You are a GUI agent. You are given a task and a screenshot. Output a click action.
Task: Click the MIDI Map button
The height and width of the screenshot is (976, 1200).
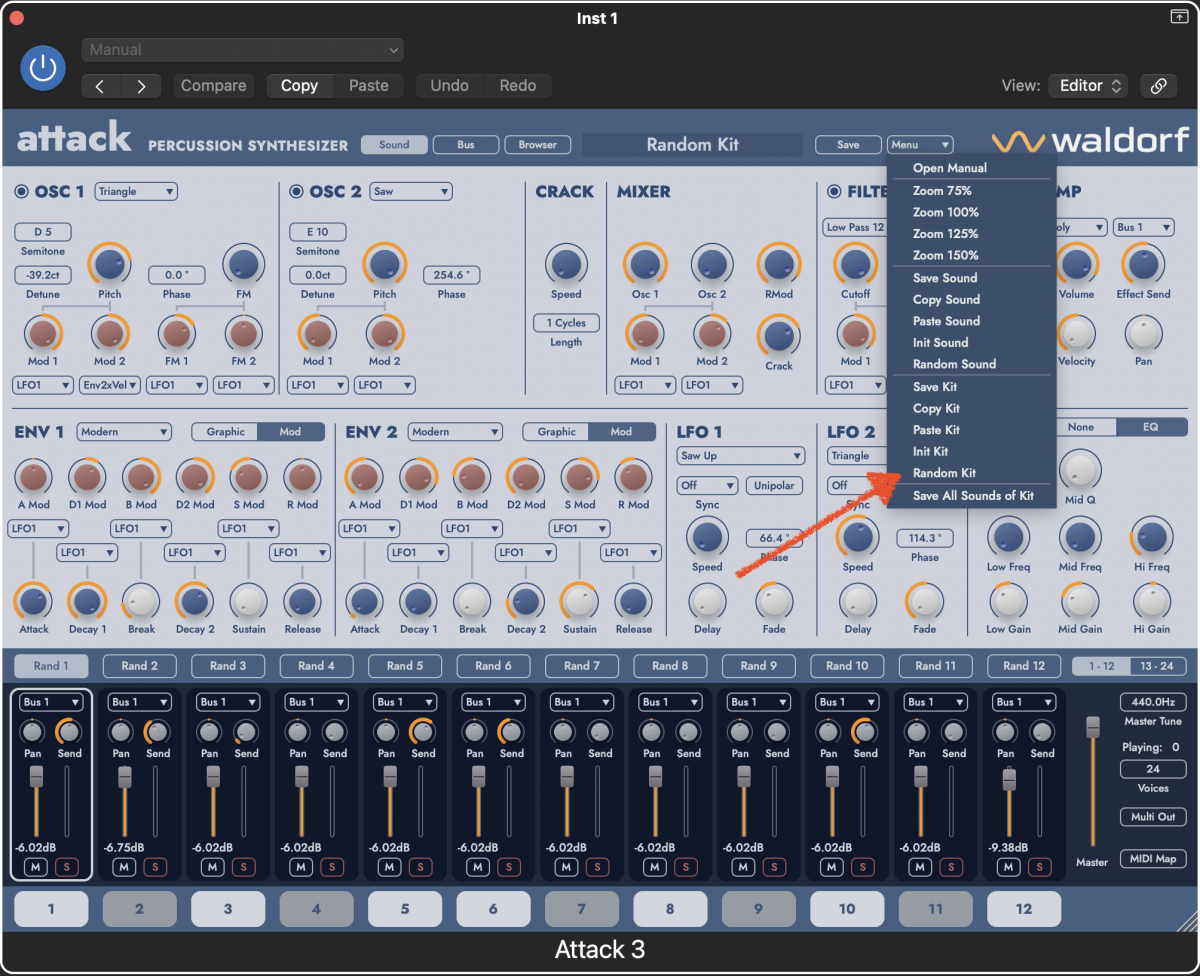[x=1153, y=858]
